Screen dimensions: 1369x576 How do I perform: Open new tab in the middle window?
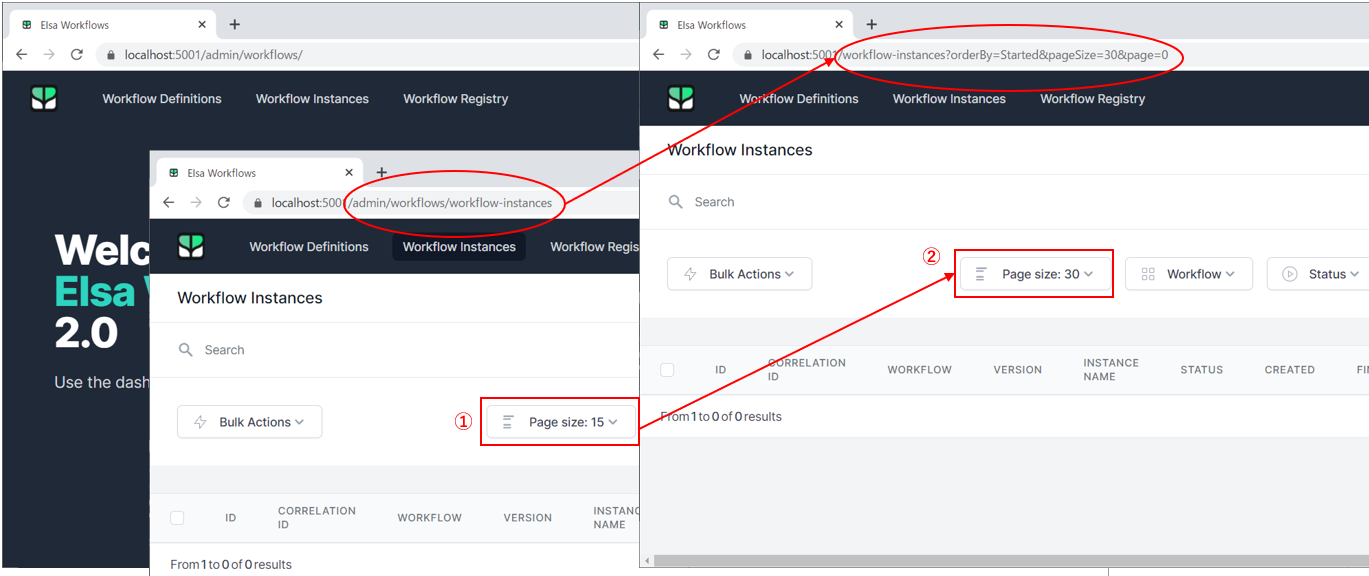381,172
